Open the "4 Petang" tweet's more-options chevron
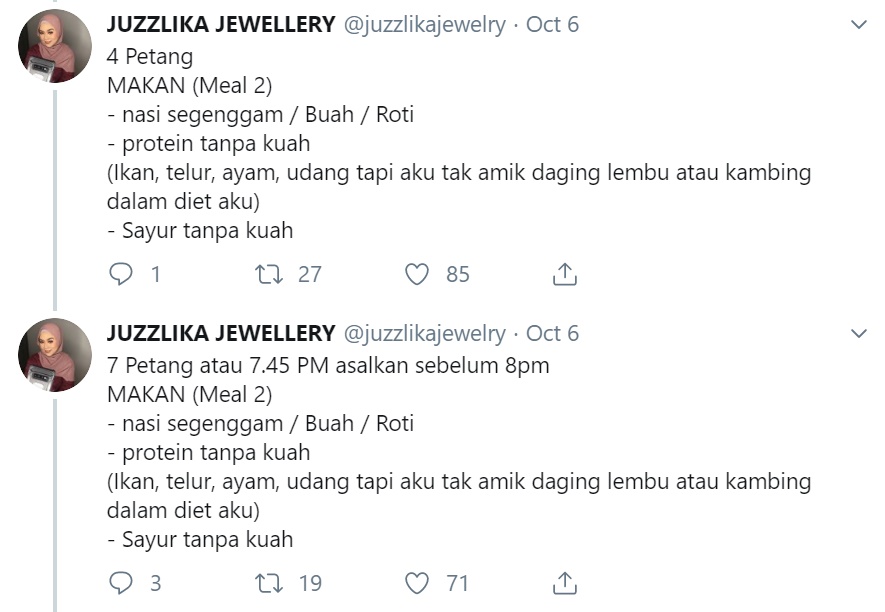The width and height of the screenshot is (885, 612). click(858, 25)
